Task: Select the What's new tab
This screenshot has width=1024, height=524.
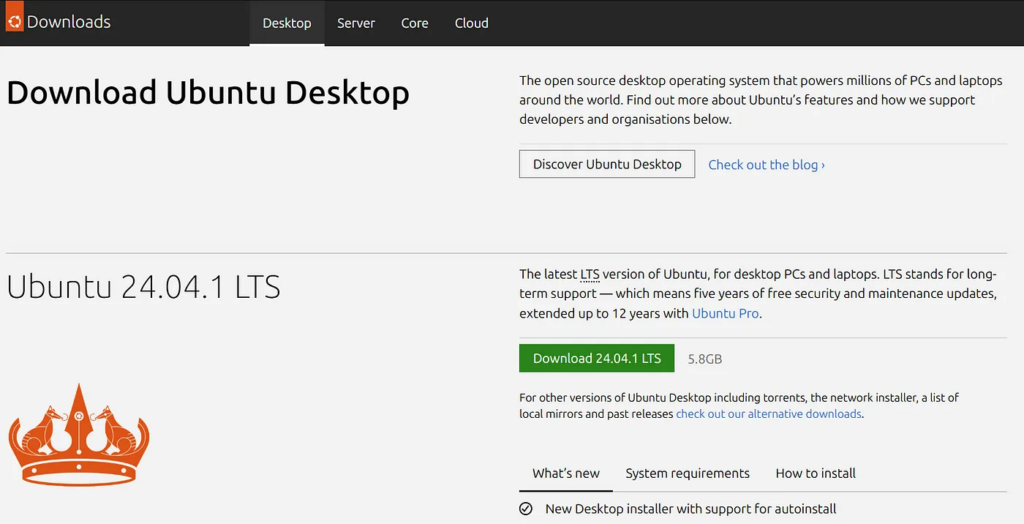Action: 566,473
